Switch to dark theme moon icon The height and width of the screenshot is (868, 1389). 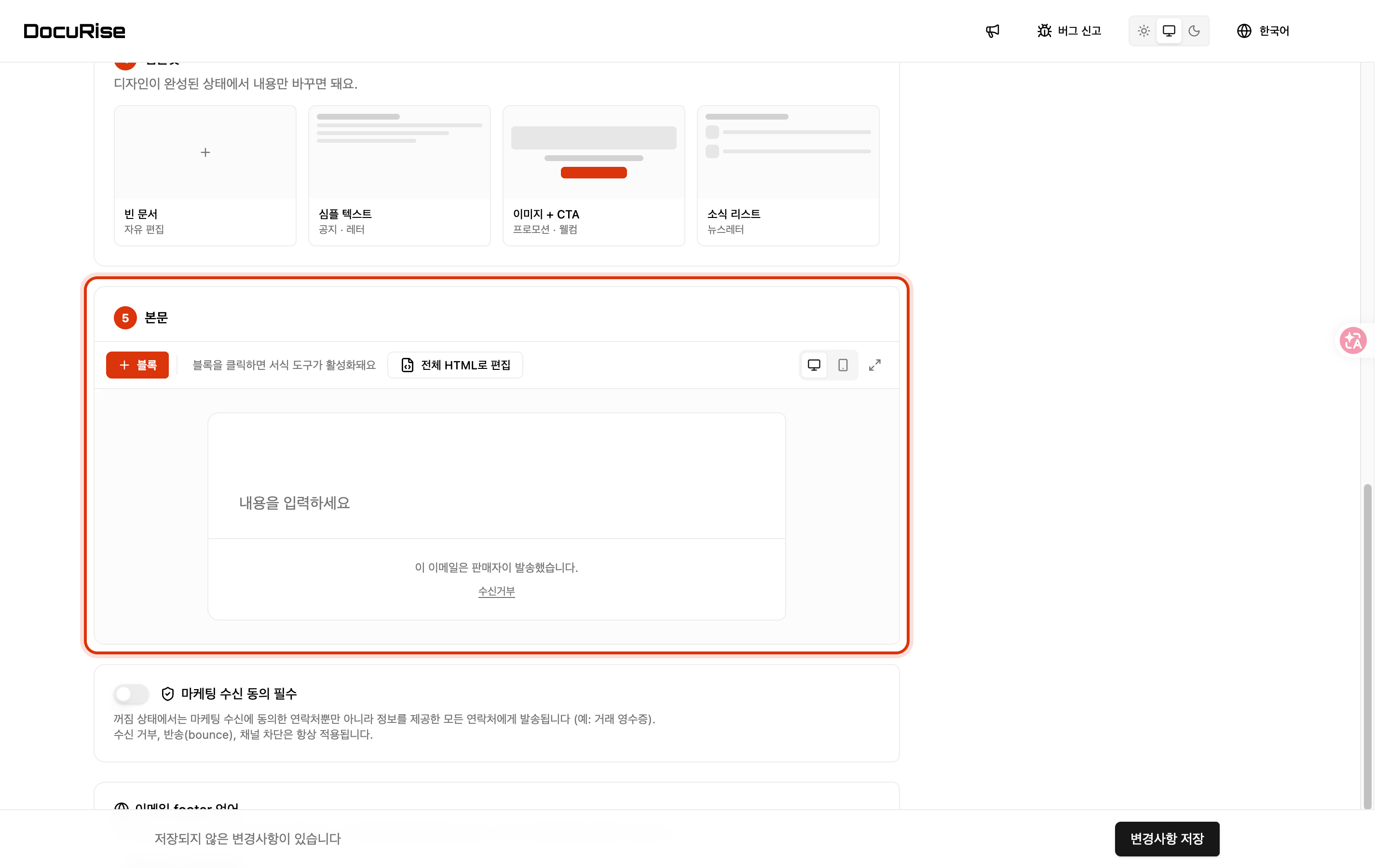coord(1194,31)
